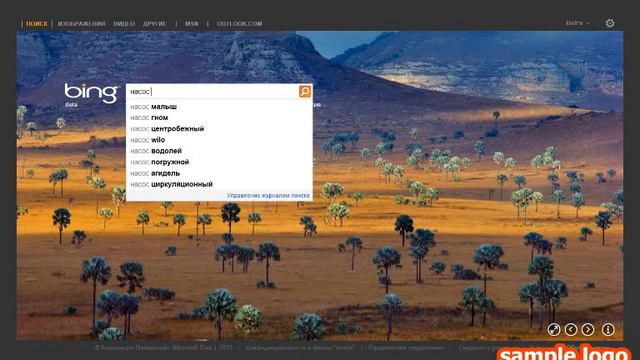Open the settings gear icon
The width and height of the screenshot is (640, 360).
pyautogui.click(x=610, y=23)
